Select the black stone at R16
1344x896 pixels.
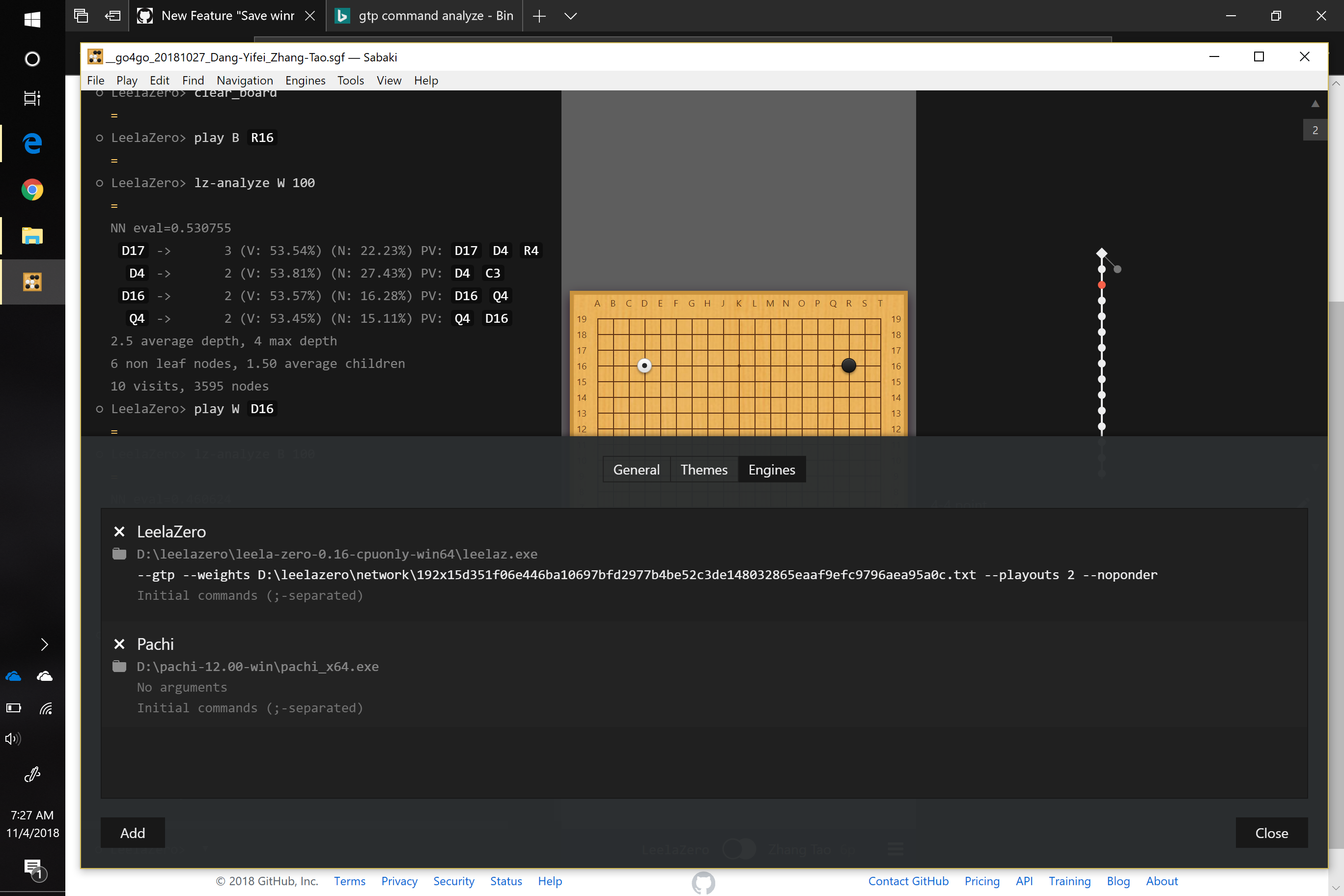848,365
